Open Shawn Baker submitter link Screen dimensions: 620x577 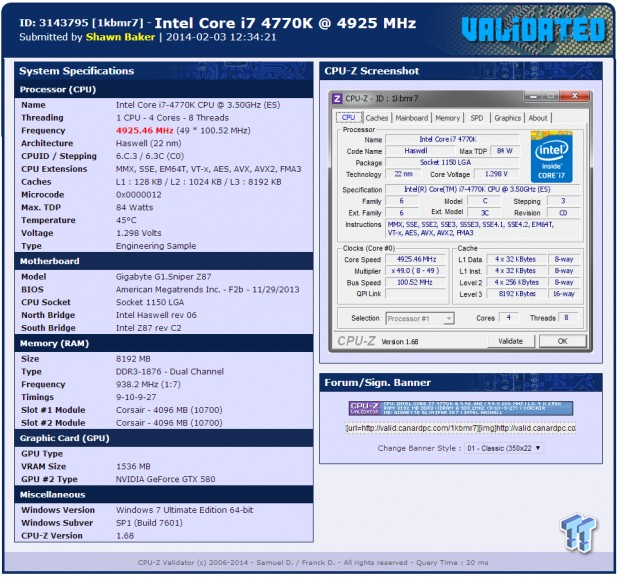click(120, 37)
